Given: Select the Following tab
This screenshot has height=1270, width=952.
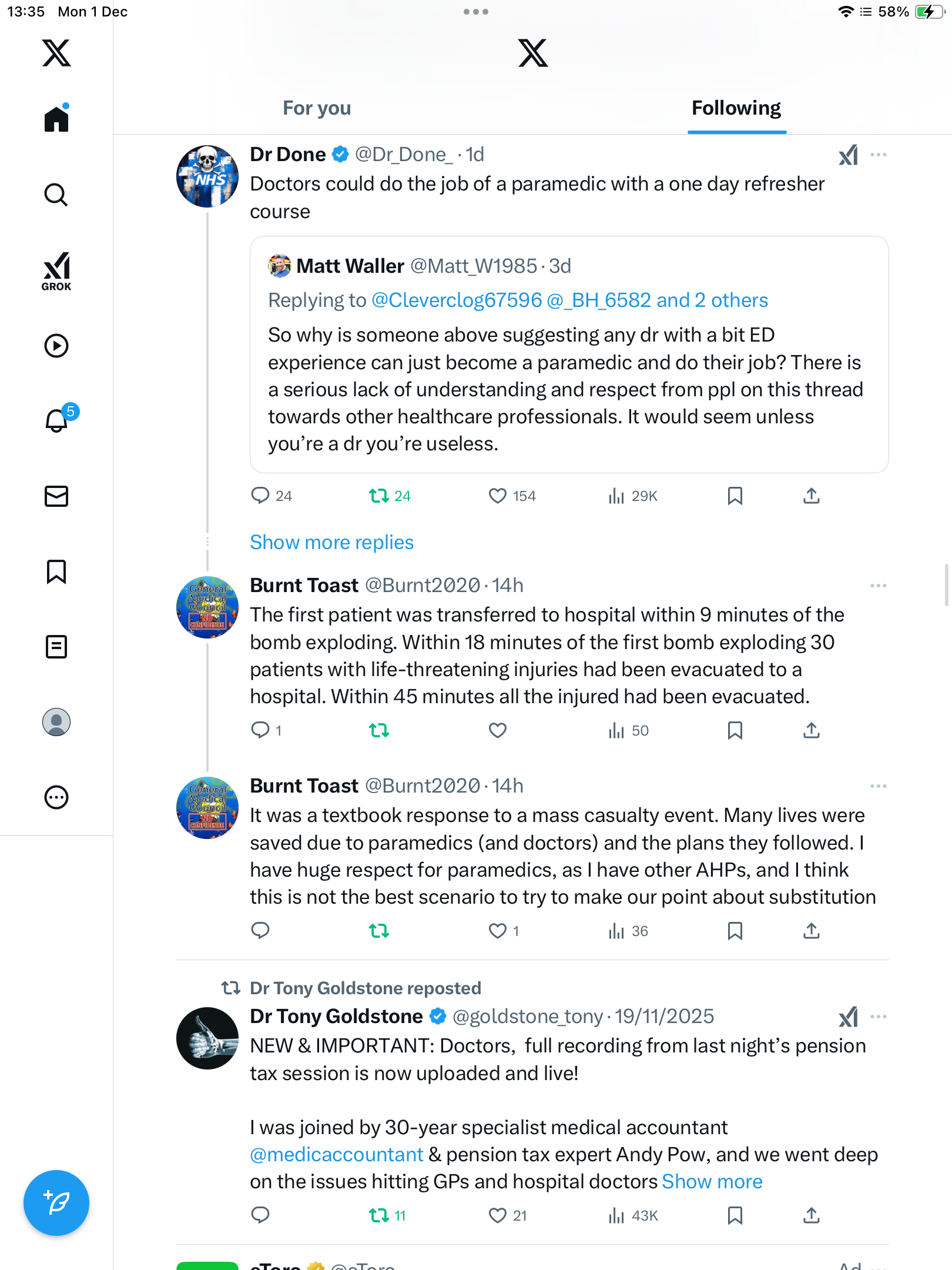Looking at the screenshot, I should [736, 108].
